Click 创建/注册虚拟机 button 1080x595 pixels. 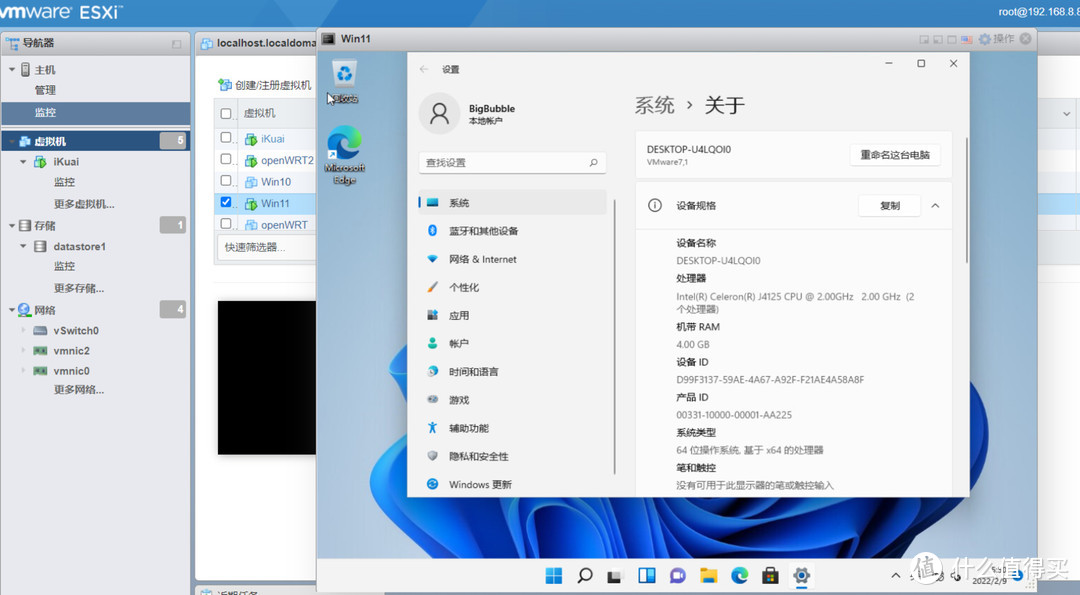(265, 85)
